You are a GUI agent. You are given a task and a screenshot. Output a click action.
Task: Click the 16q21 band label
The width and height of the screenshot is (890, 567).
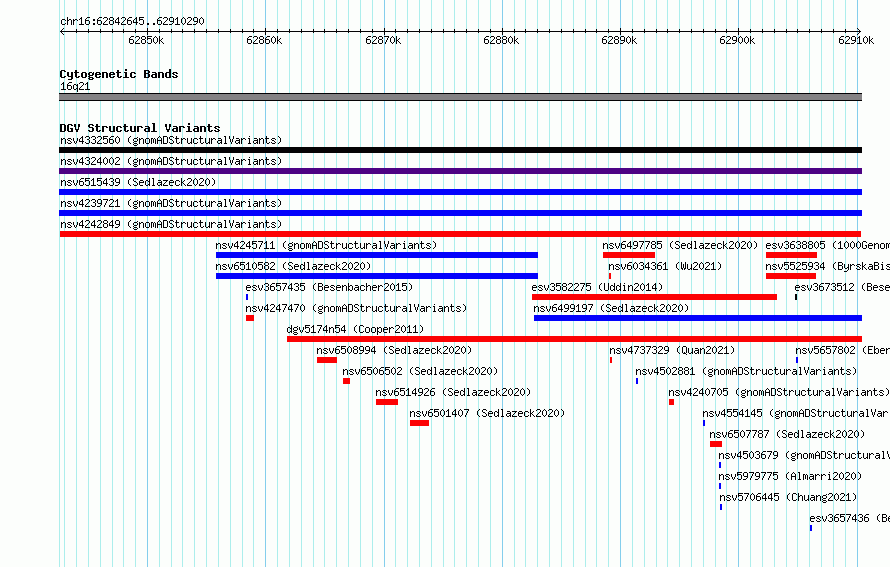point(75,86)
